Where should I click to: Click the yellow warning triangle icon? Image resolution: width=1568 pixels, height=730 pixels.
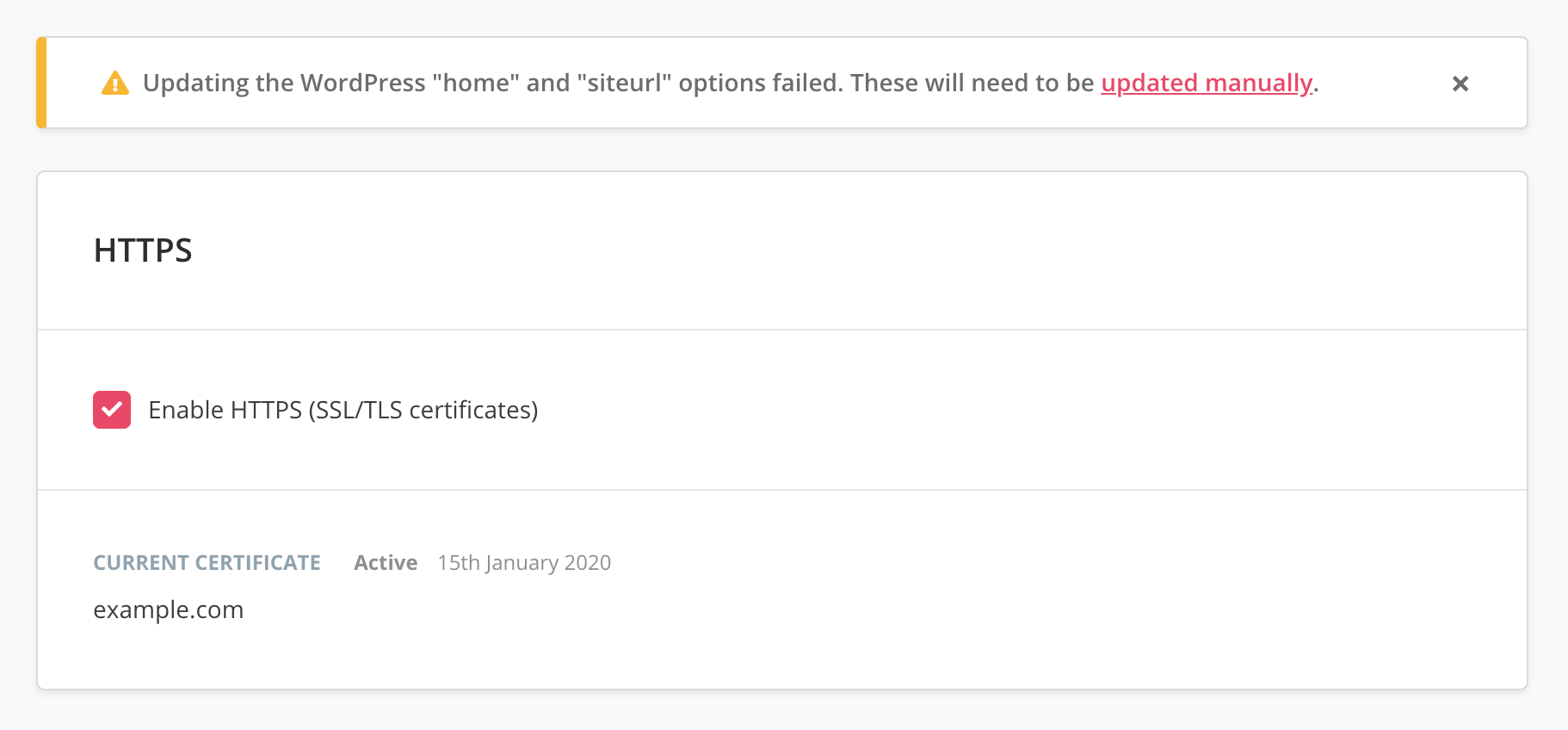click(115, 84)
